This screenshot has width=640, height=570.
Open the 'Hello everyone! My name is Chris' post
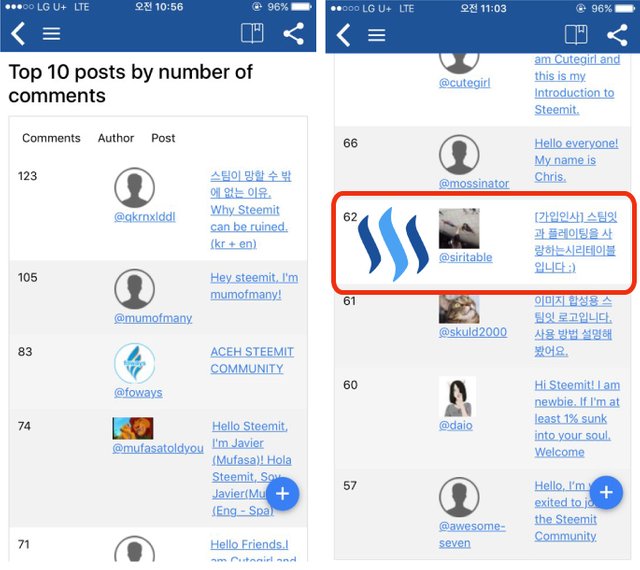[x=576, y=160]
